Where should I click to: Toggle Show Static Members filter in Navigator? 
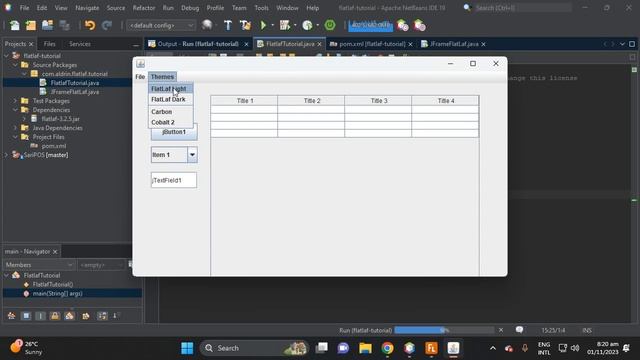coord(40,316)
